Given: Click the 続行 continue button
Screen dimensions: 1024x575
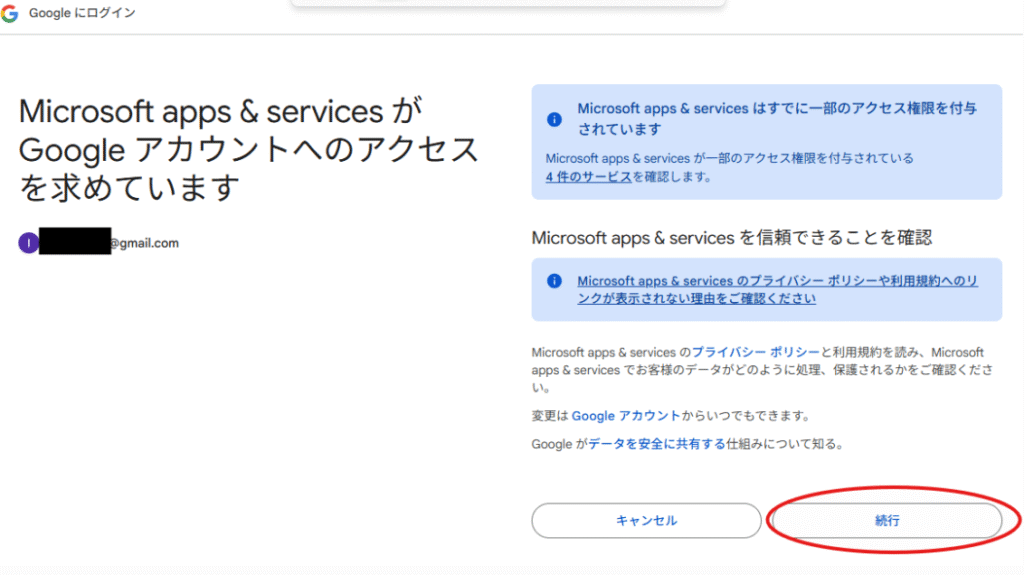Looking at the screenshot, I should coord(886,521).
